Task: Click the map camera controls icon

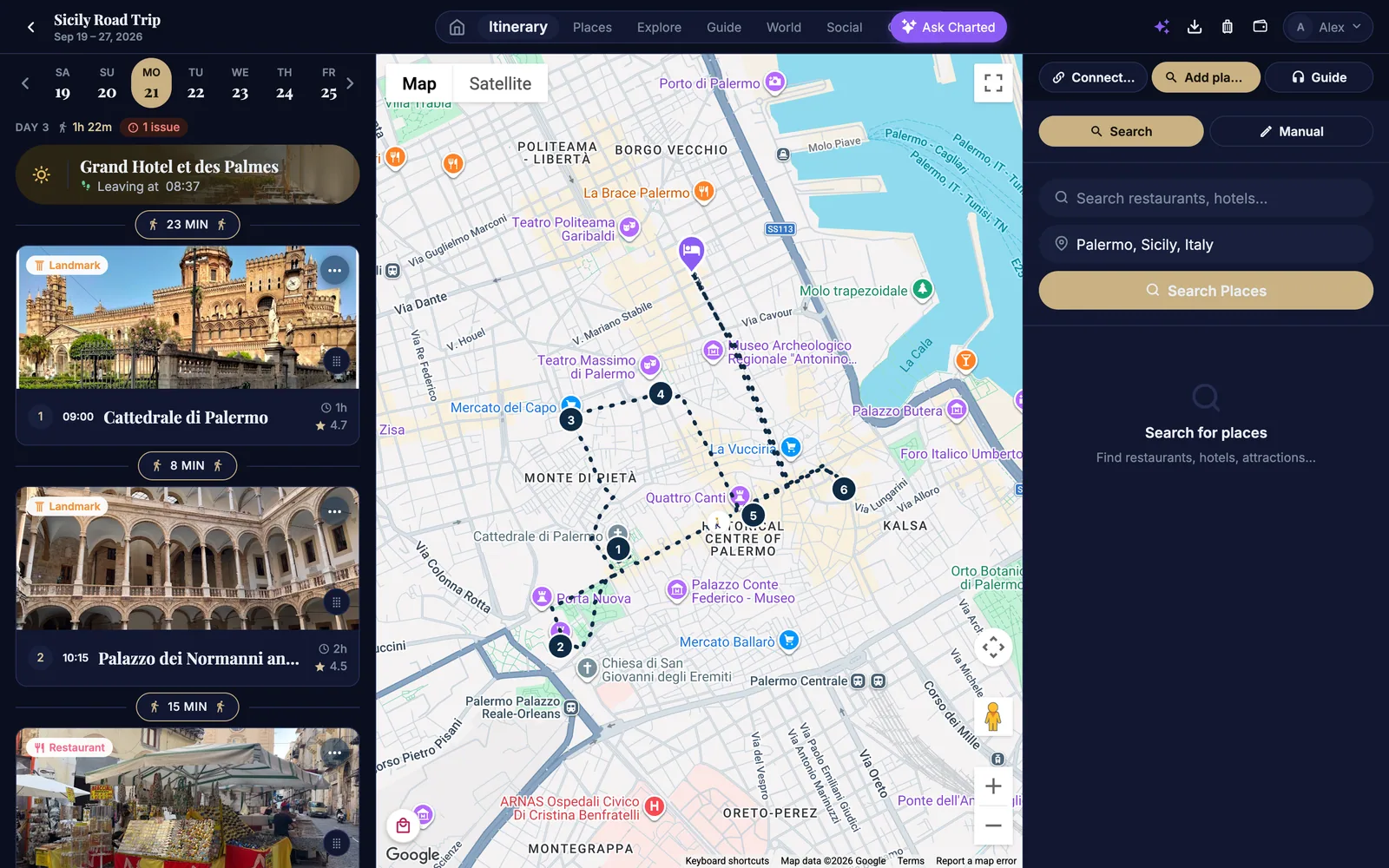Action: [x=993, y=648]
